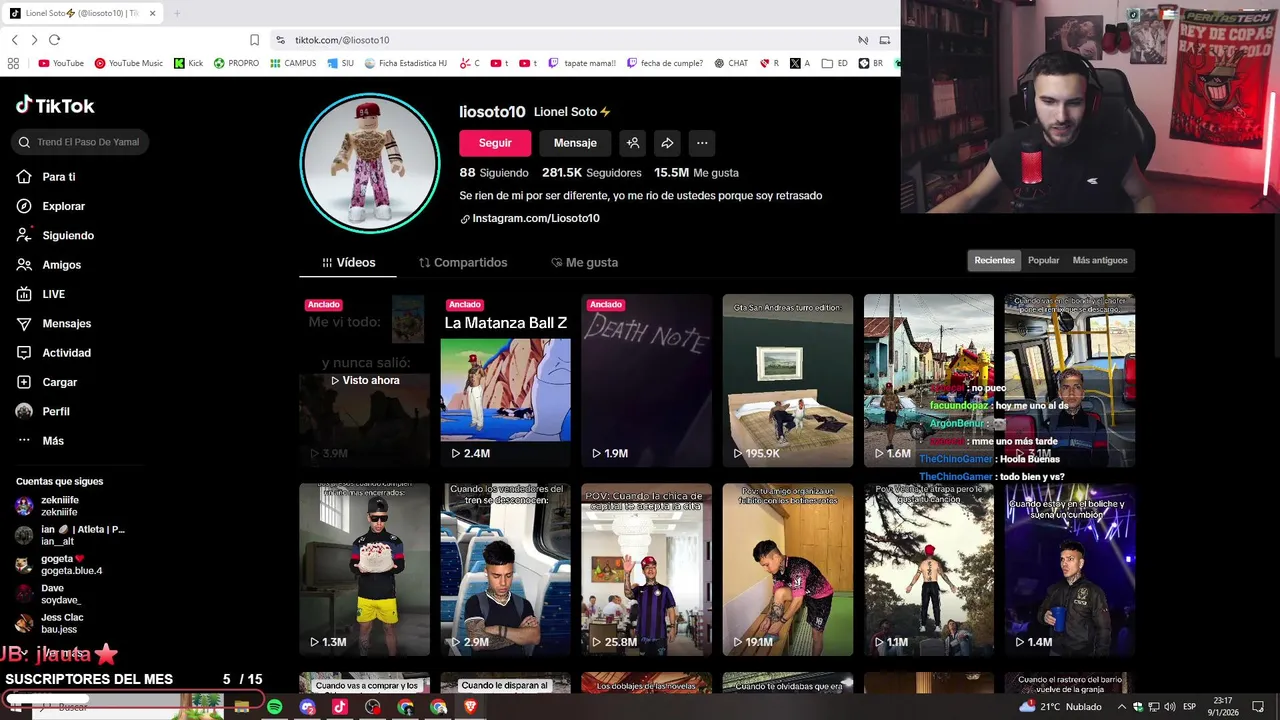
Task: Show hidden system tray icons
Action: coord(1122,707)
